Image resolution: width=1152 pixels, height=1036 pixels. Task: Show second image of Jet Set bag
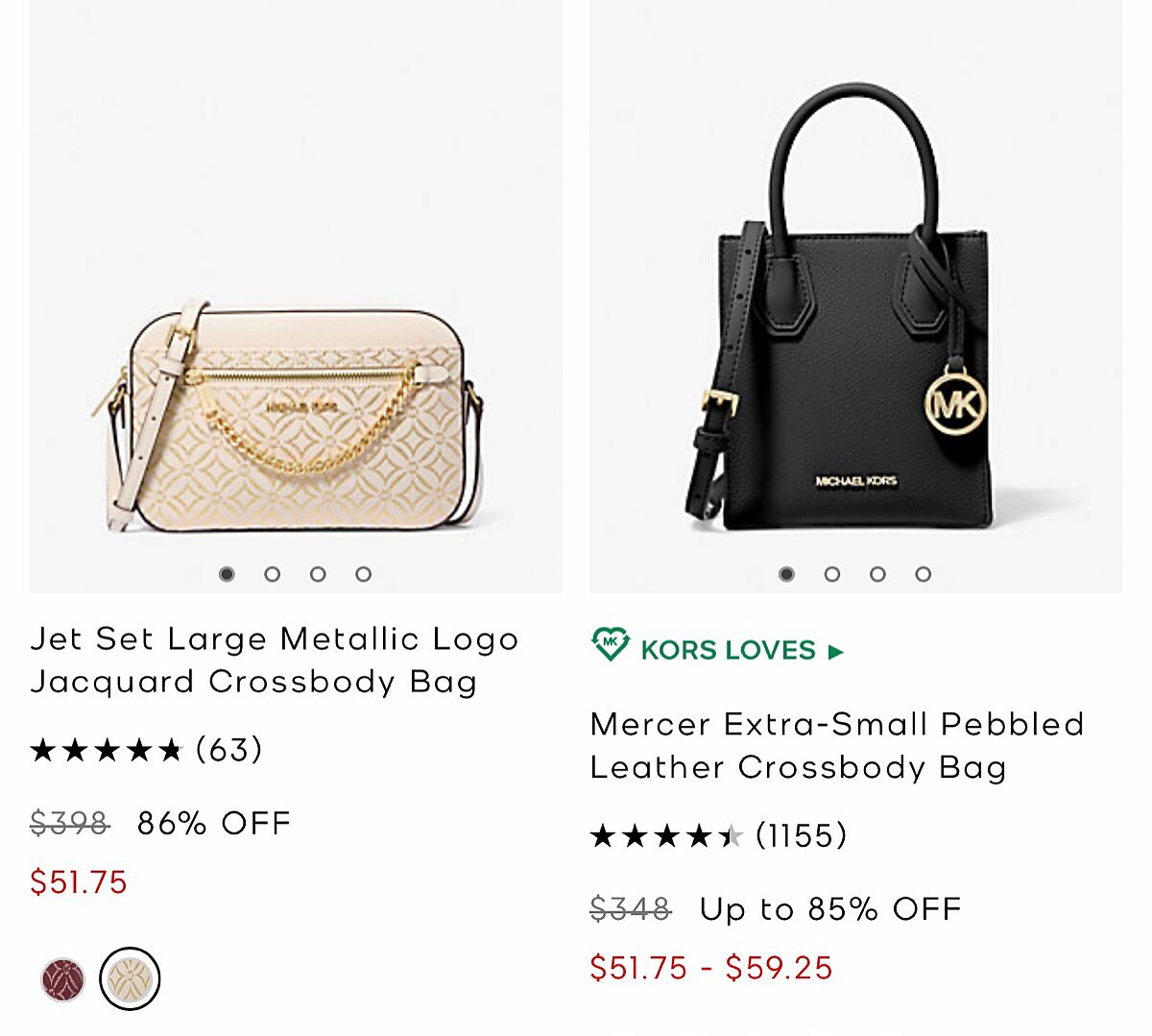click(x=273, y=574)
